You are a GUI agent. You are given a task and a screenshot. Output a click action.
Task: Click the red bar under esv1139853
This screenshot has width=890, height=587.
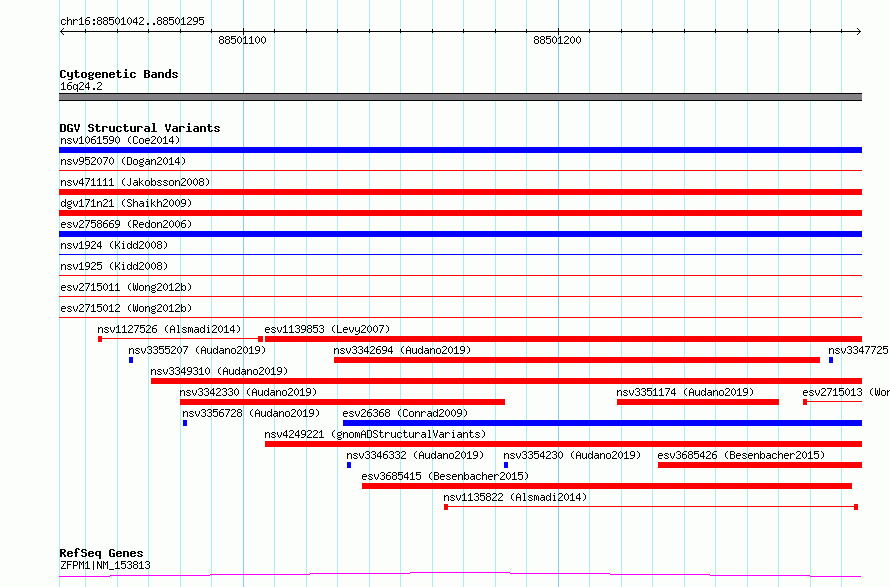(564, 339)
